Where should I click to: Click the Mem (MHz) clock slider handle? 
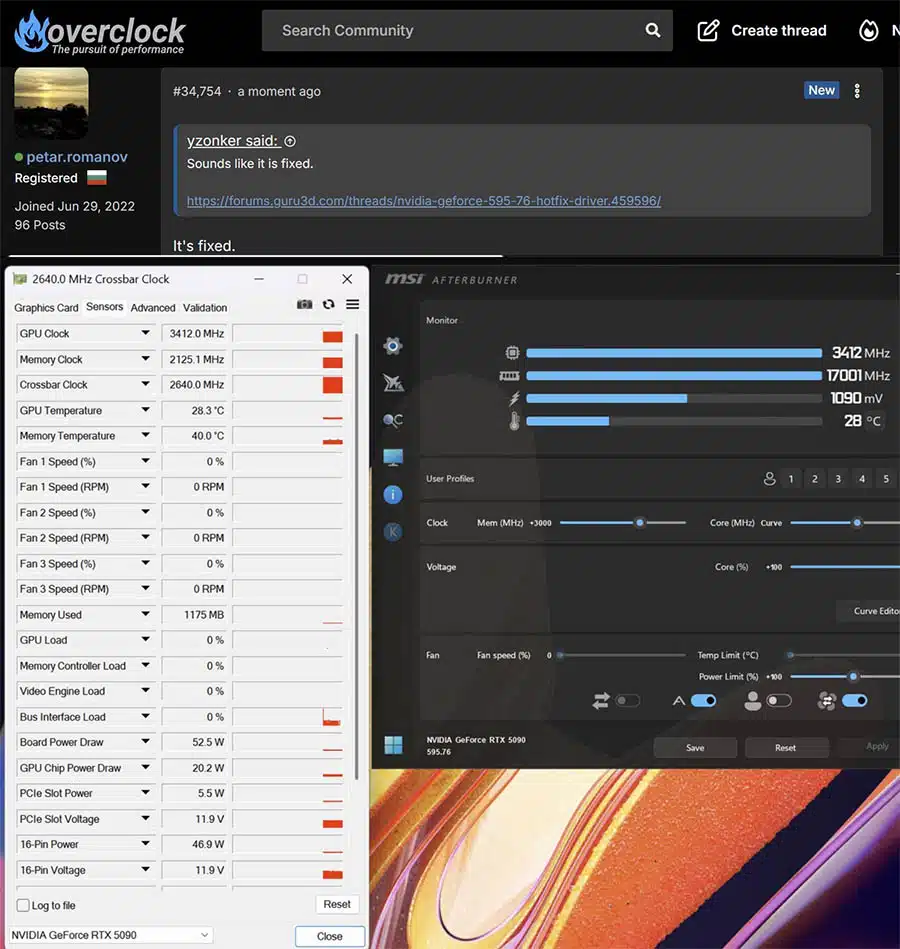pos(640,523)
